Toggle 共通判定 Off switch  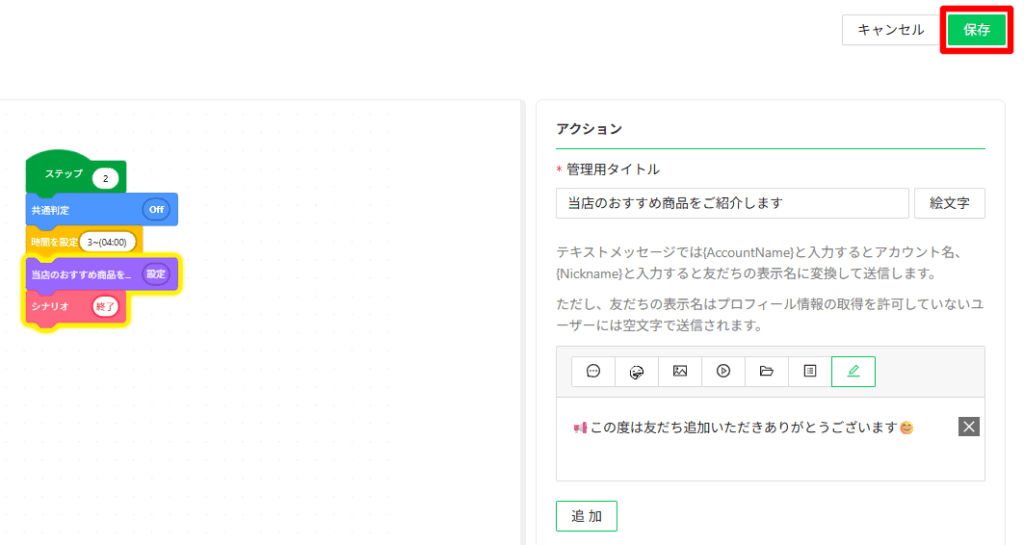point(156,210)
